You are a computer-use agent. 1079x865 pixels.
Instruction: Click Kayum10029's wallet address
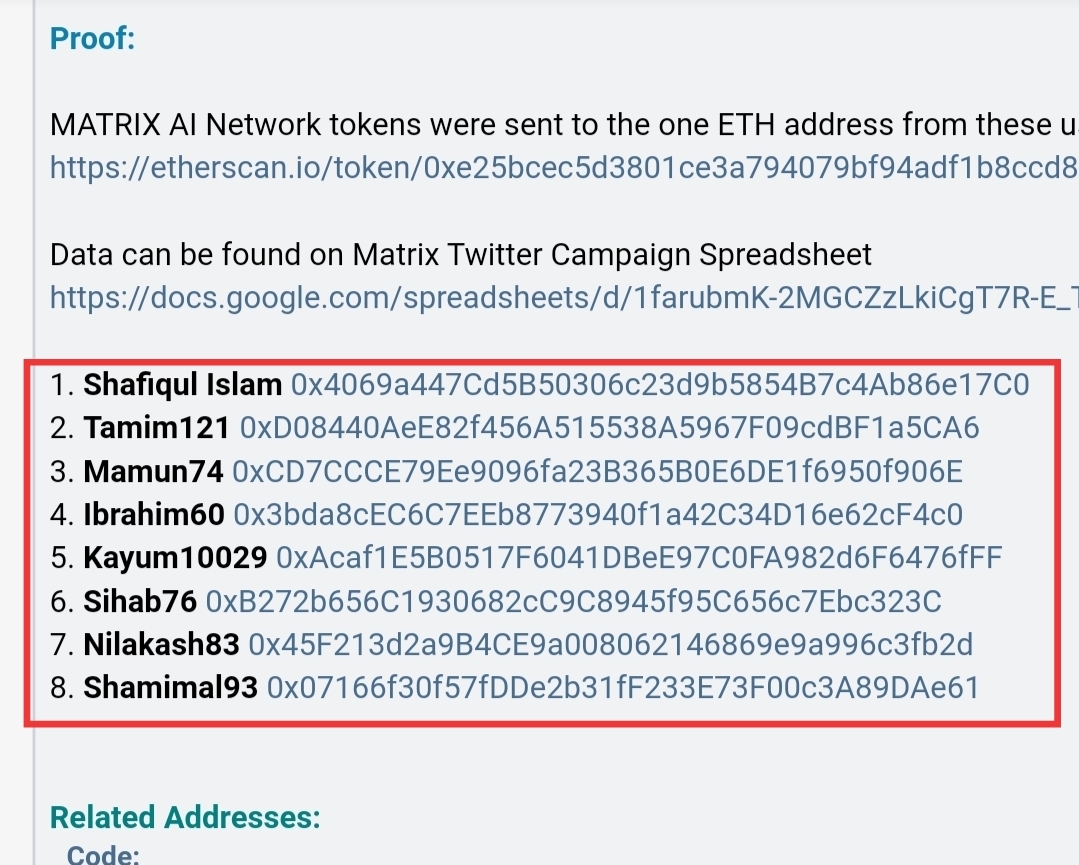coord(639,557)
